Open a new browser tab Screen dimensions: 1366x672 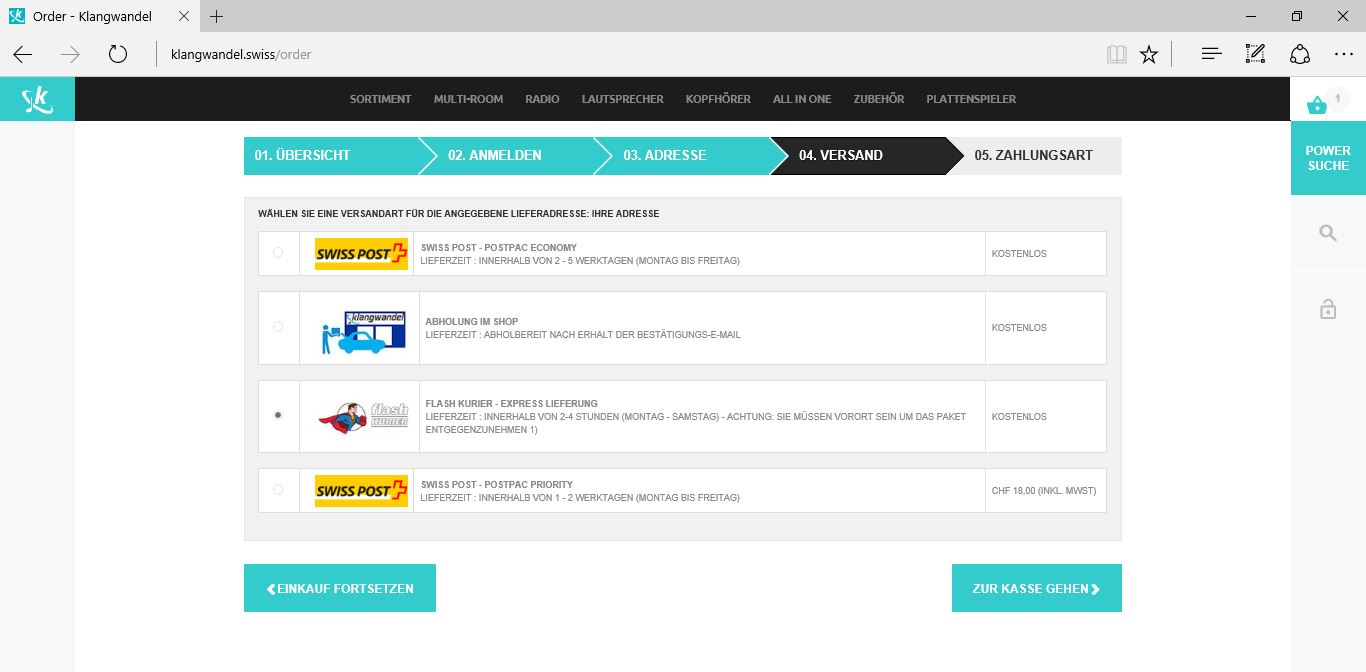pyautogui.click(x=217, y=16)
